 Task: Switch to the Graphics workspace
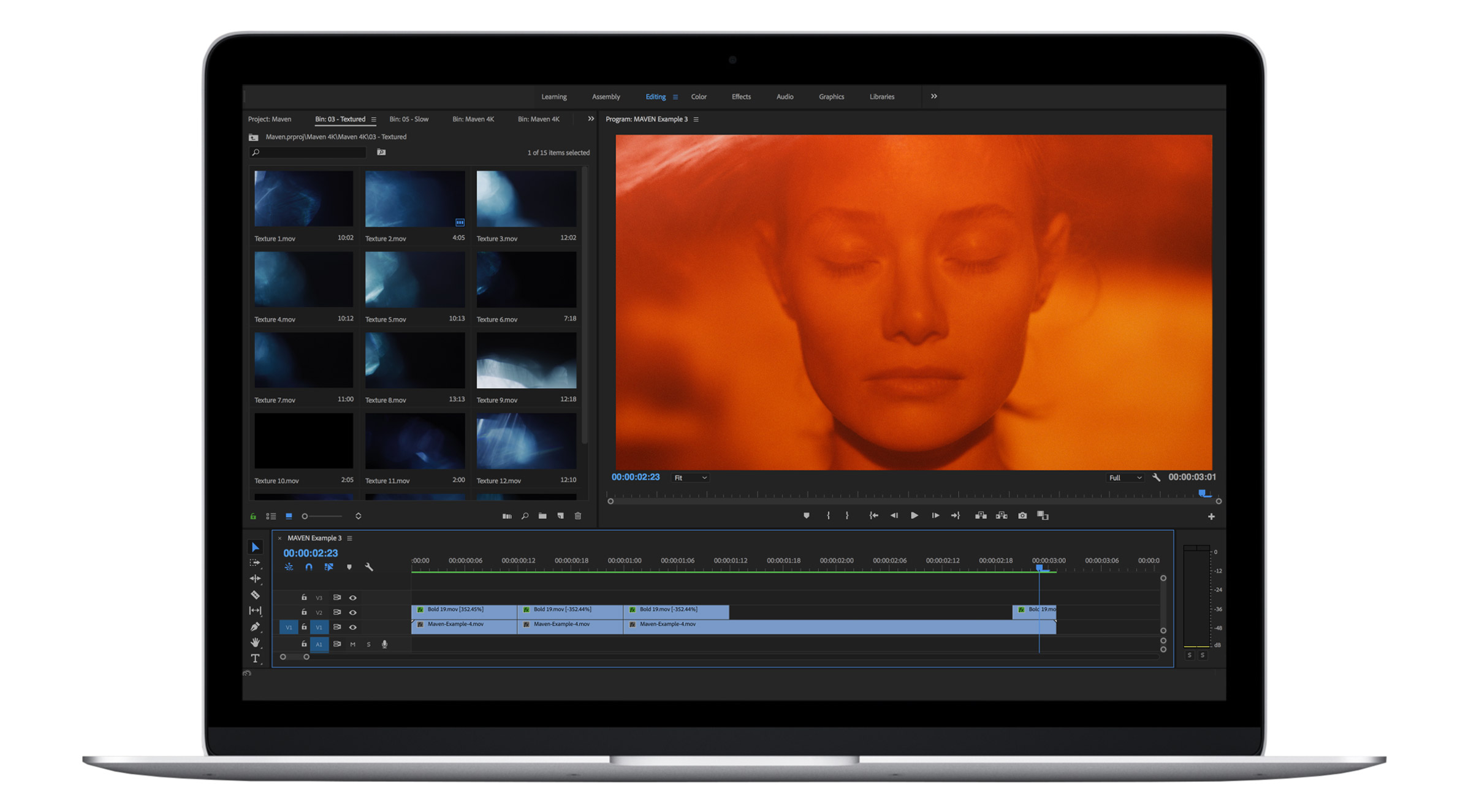831,97
